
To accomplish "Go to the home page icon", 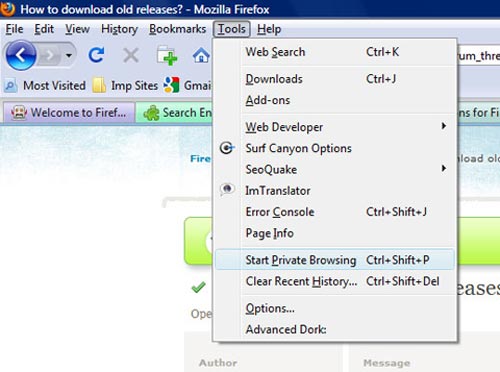I will [x=201, y=55].
